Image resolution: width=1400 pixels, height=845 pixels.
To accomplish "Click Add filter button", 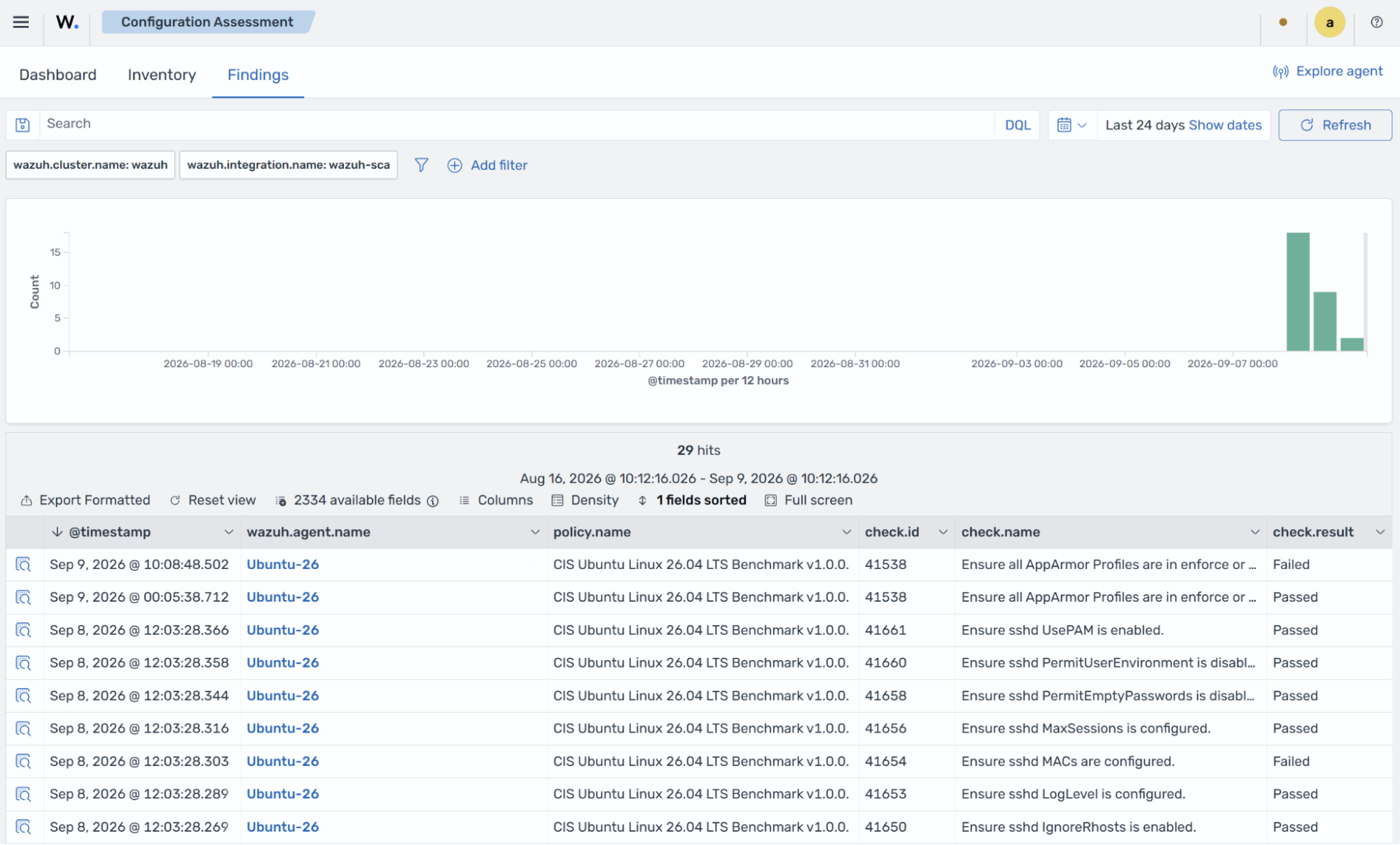I will point(487,165).
